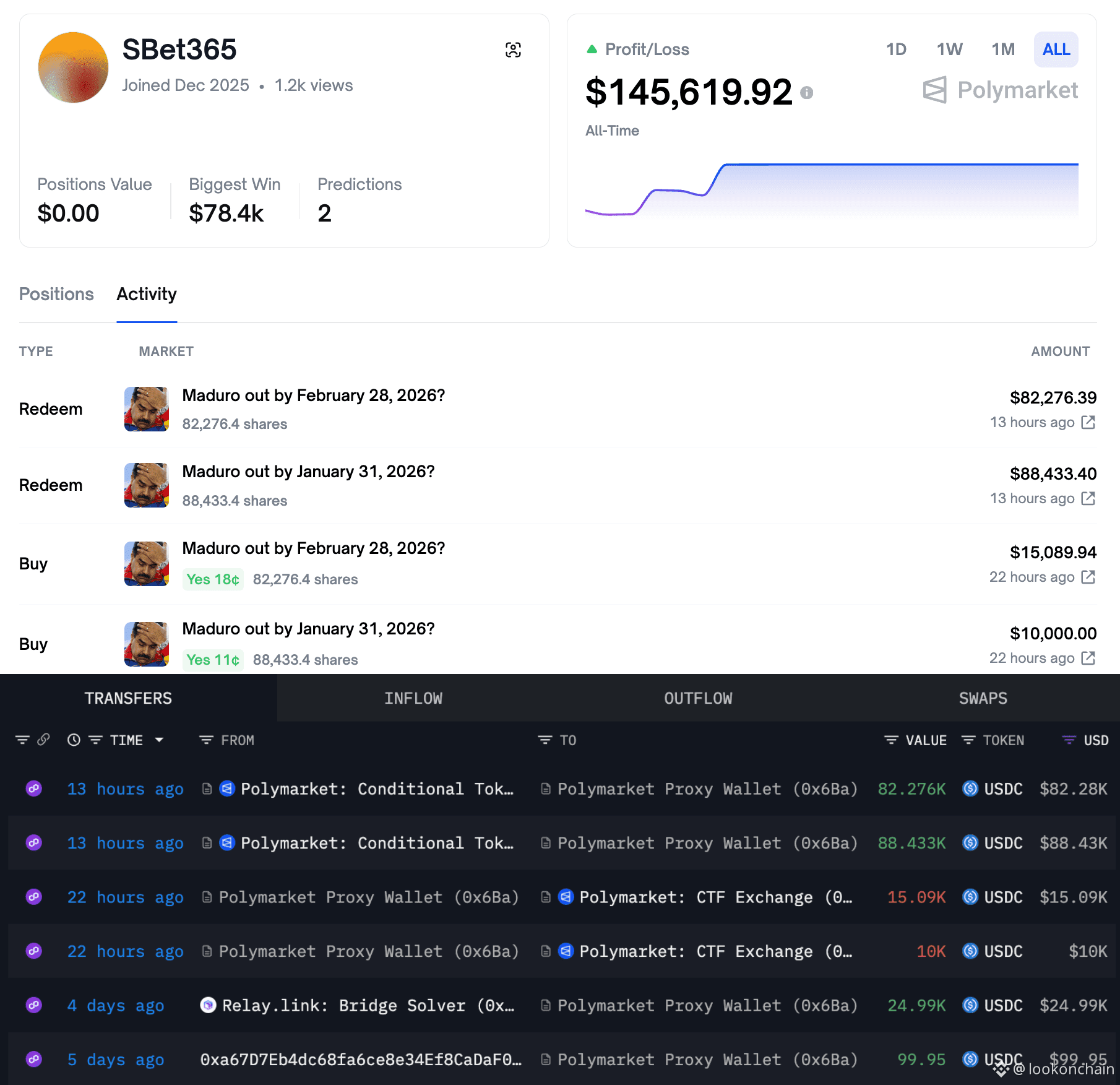Viewport: 1120px width, 1085px height.
Task: Click the Polymarket logo in Profit/Loss panel
Action: [x=1000, y=91]
